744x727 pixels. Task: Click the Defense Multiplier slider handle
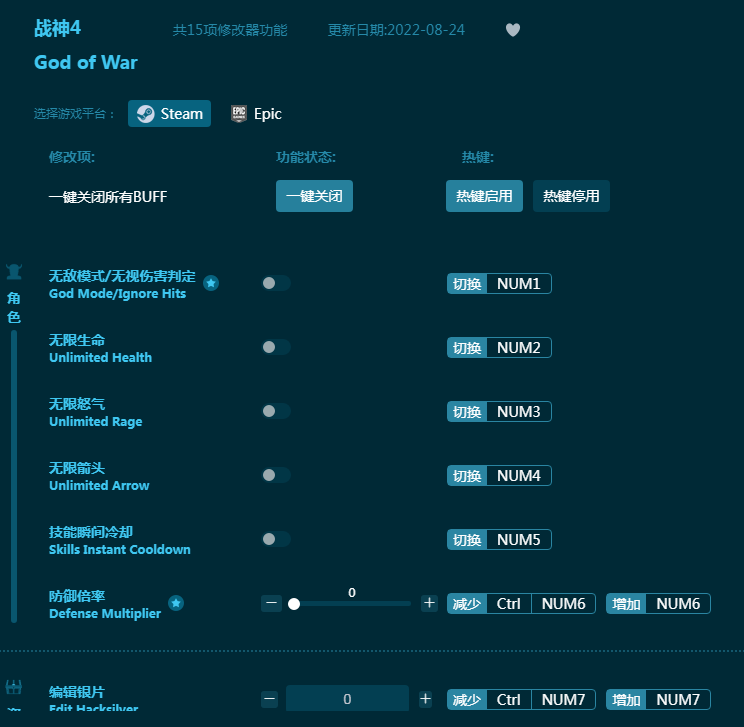click(294, 604)
